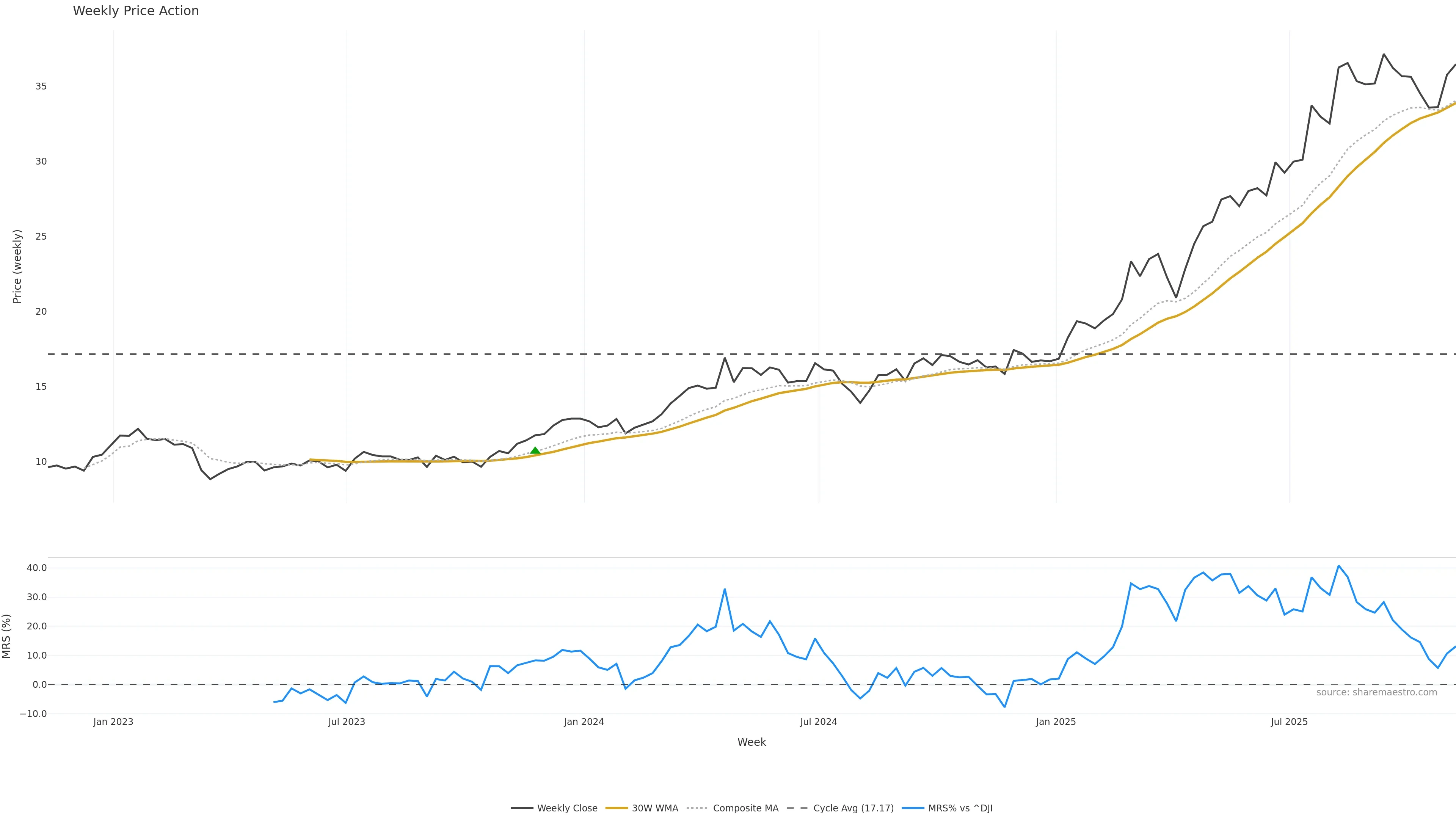Toggle the Weekly Close legend entry

click(x=567, y=808)
